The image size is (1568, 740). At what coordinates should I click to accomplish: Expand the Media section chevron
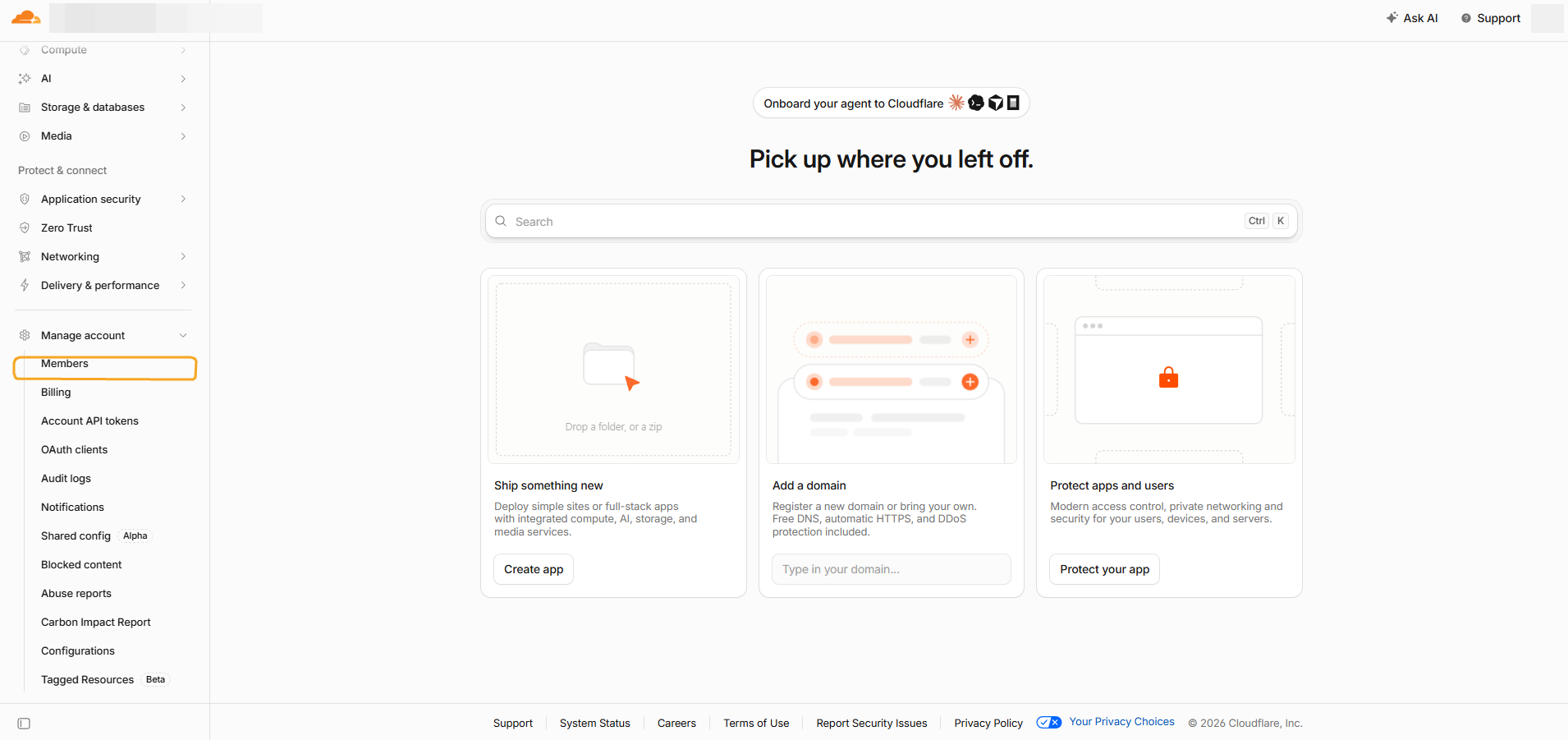tap(183, 136)
